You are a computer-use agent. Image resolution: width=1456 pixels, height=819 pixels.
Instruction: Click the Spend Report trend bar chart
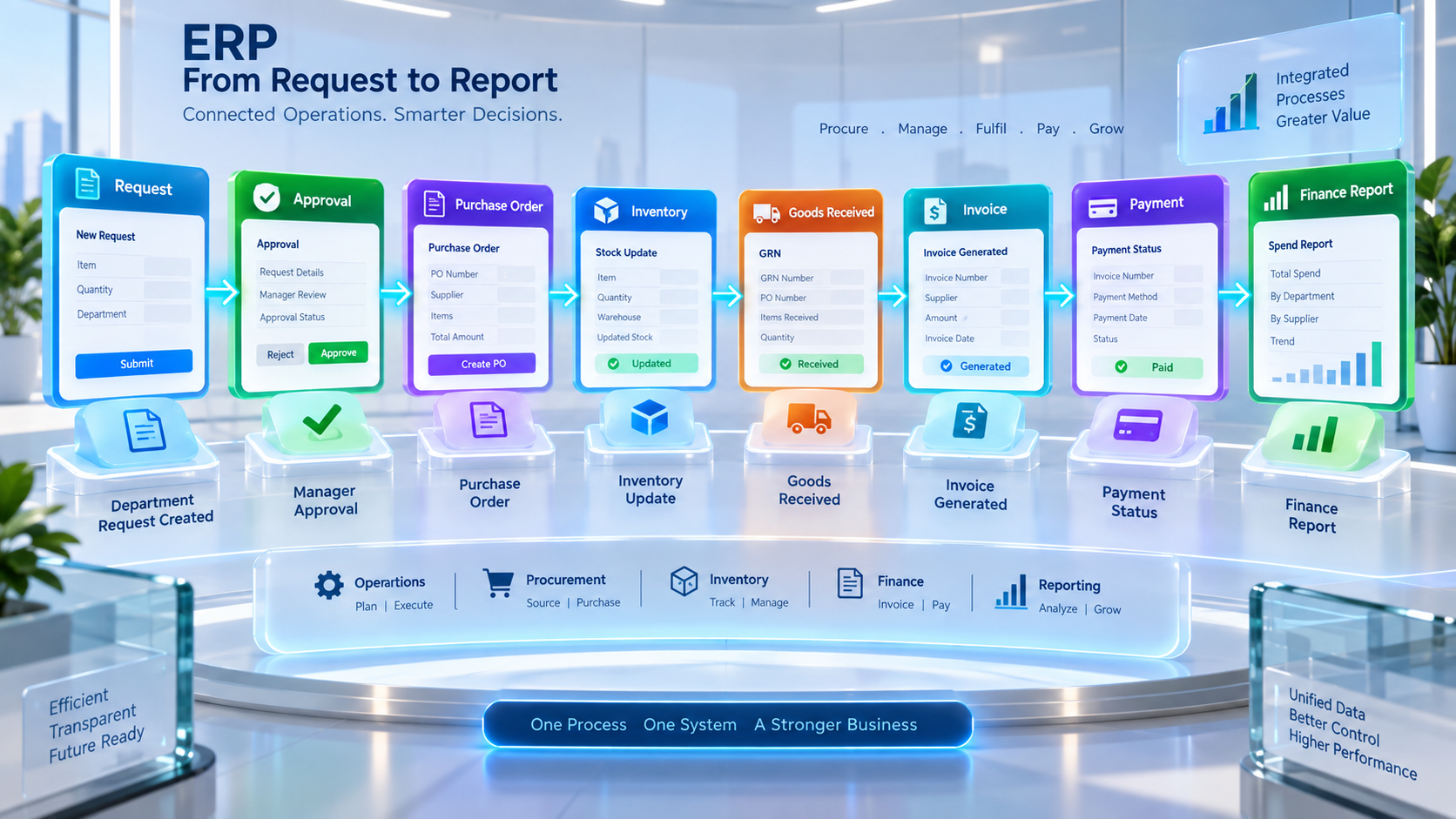(1327, 364)
